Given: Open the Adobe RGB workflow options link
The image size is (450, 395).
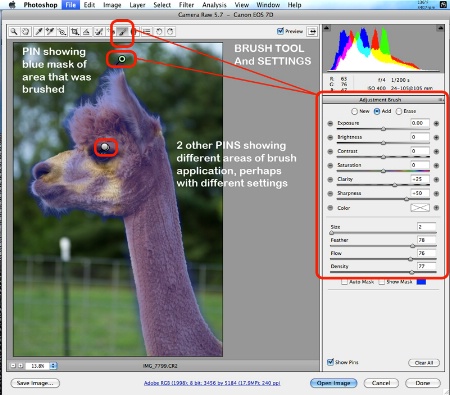Looking at the screenshot, I should coord(212,383).
